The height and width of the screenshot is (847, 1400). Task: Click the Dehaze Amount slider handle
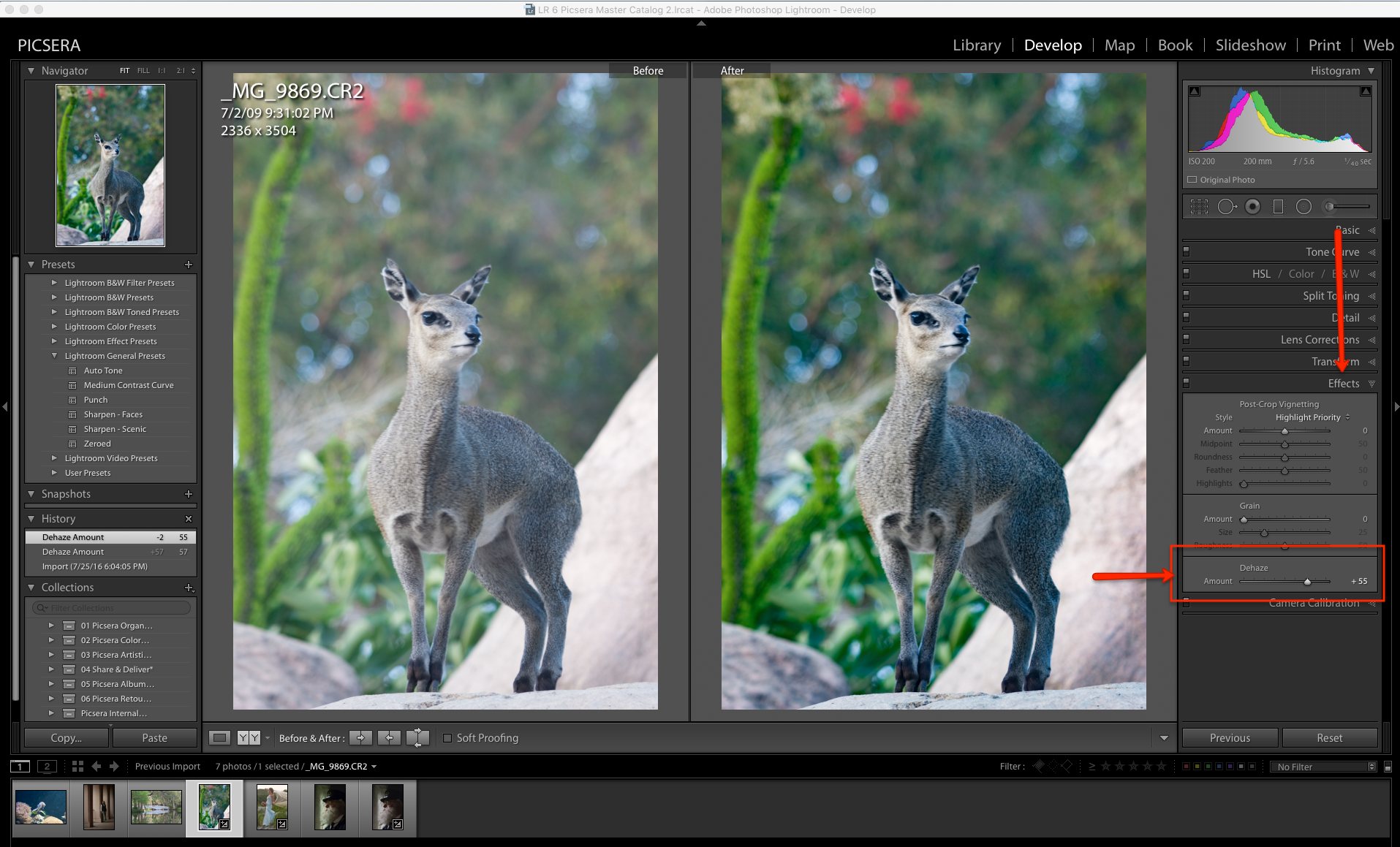tap(1308, 581)
